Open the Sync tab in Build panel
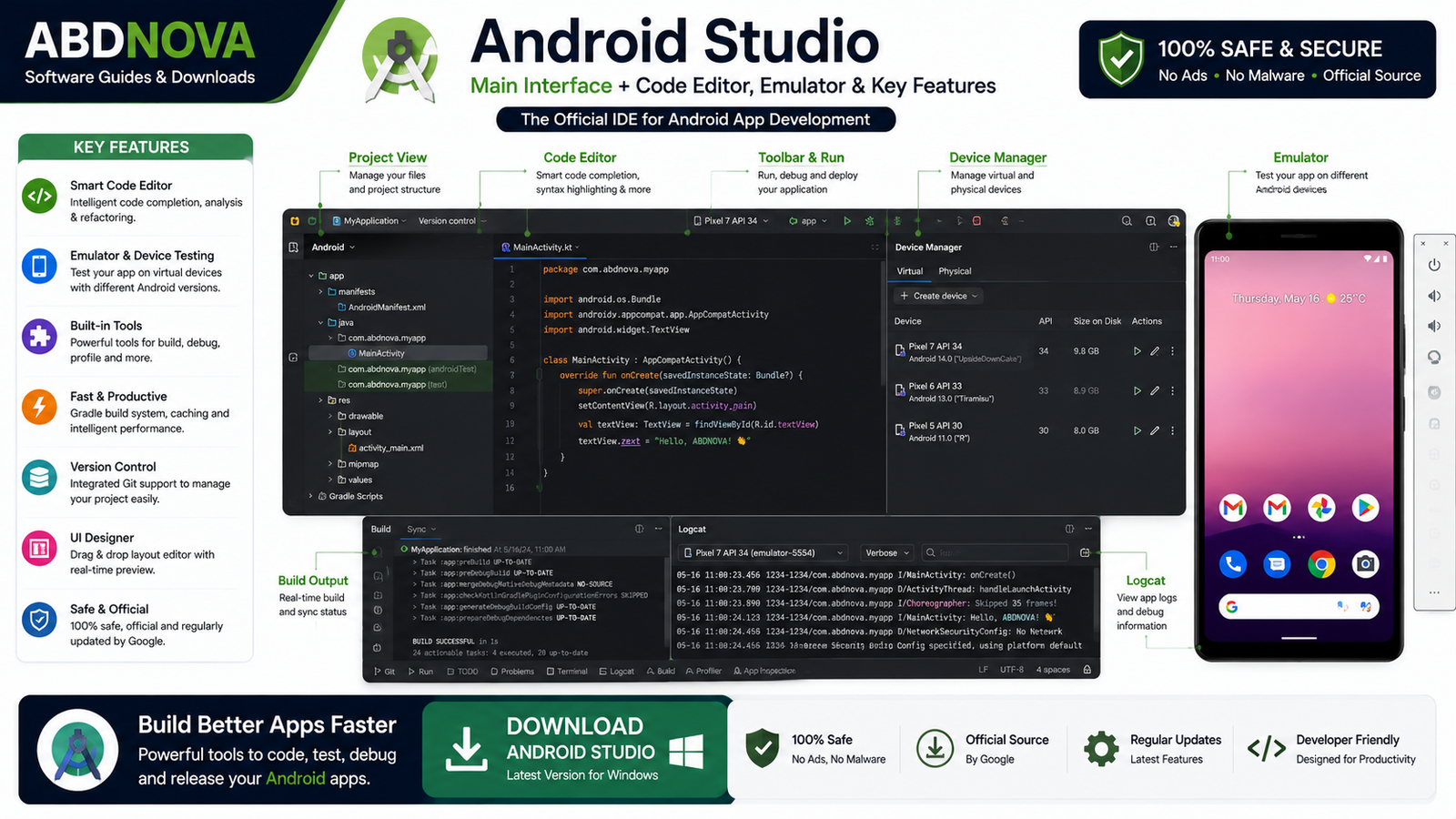The image size is (1456, 819). click(x=421, y=529)
